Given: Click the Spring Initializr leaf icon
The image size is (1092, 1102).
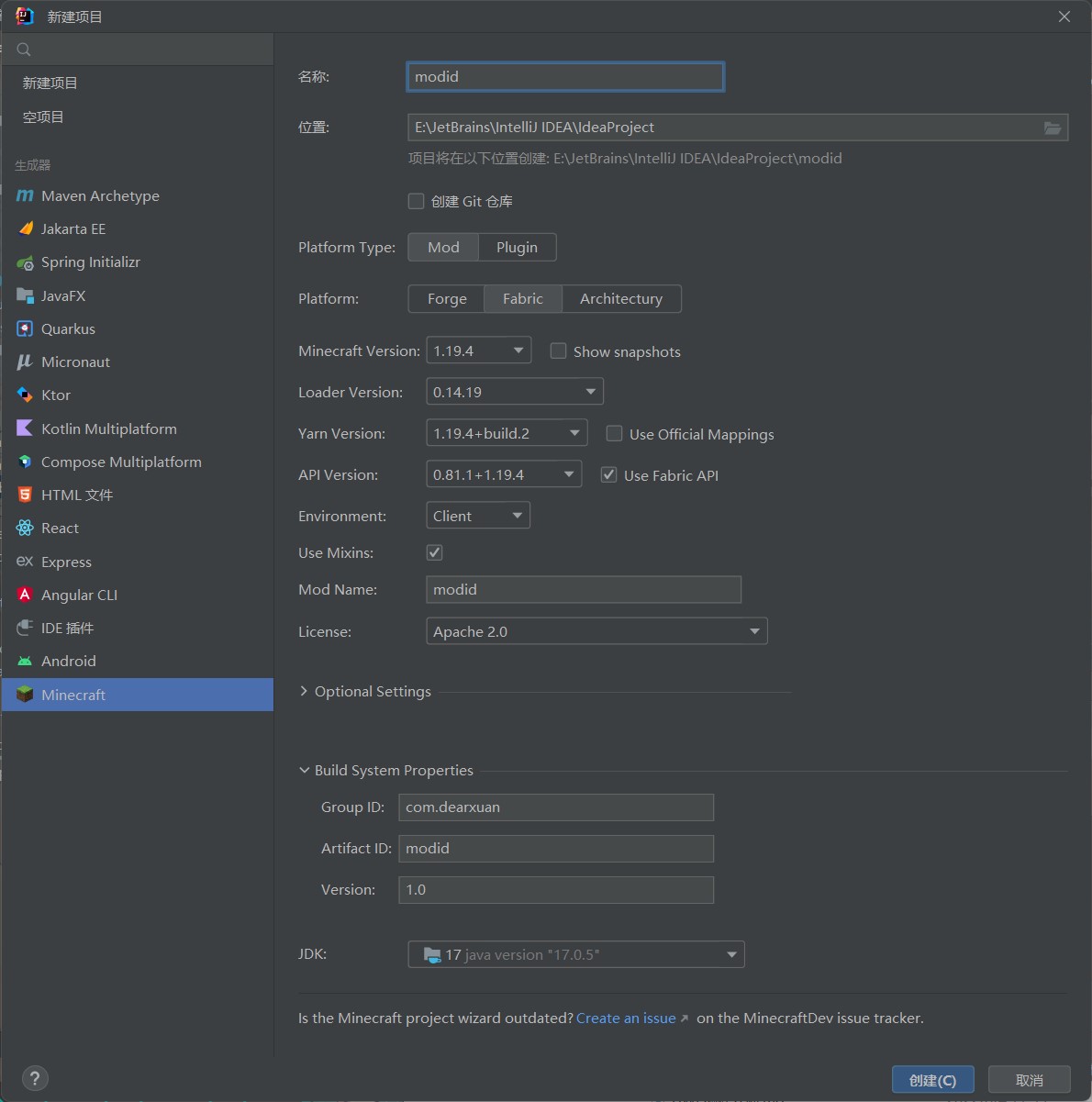Looking at the screenshot, I should click(x=25, y=262).
